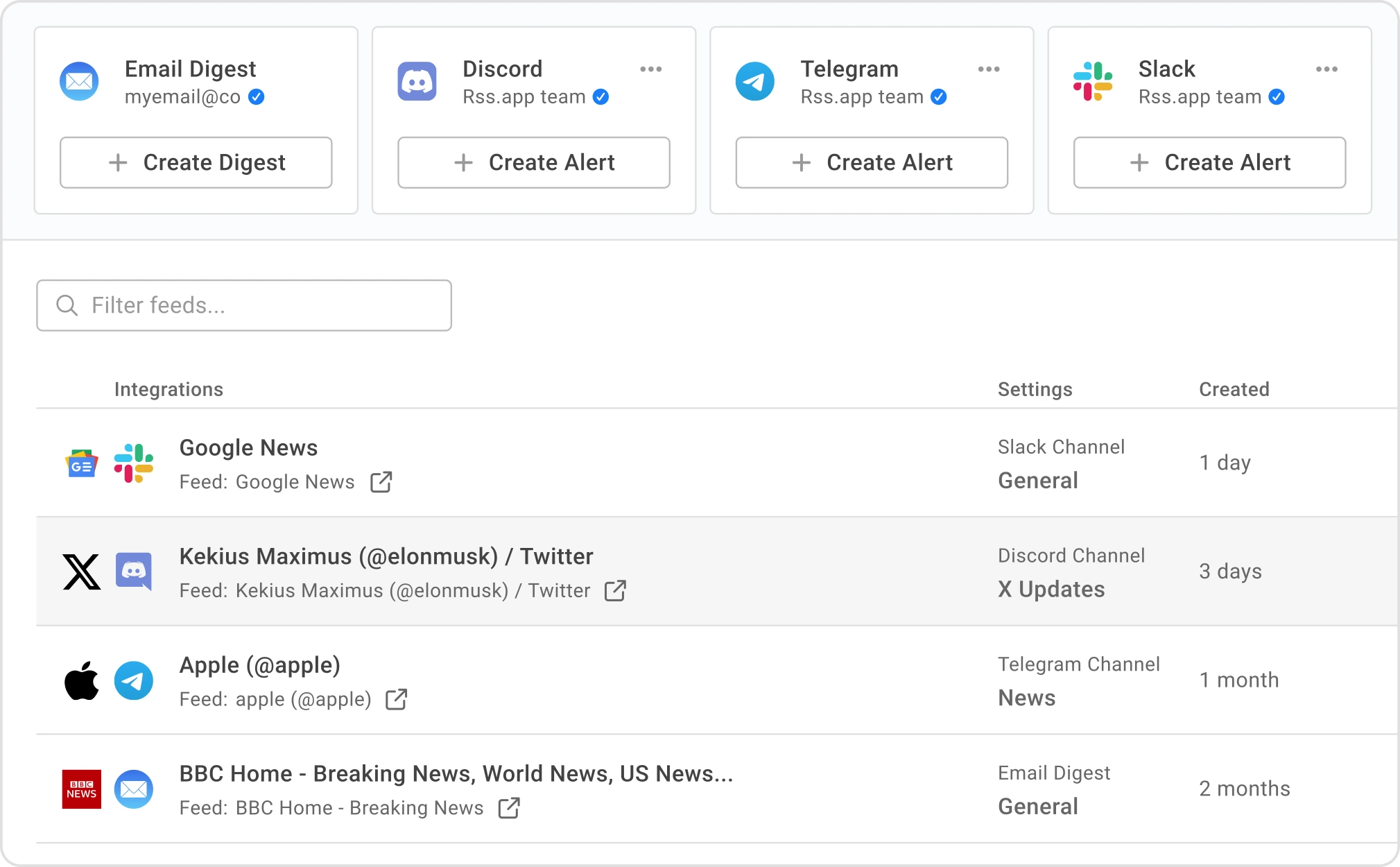Click the Email Digest envelope icon in top card
The image size is (1400, 867).
tap(79, 82)
